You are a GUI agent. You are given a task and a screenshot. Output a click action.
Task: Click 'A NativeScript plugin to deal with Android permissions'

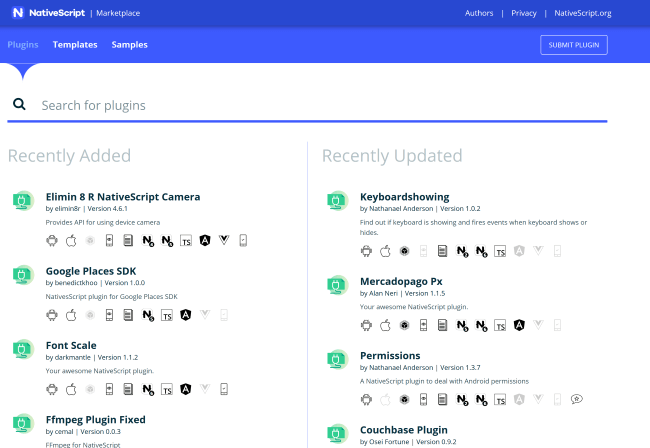point(444,381)
